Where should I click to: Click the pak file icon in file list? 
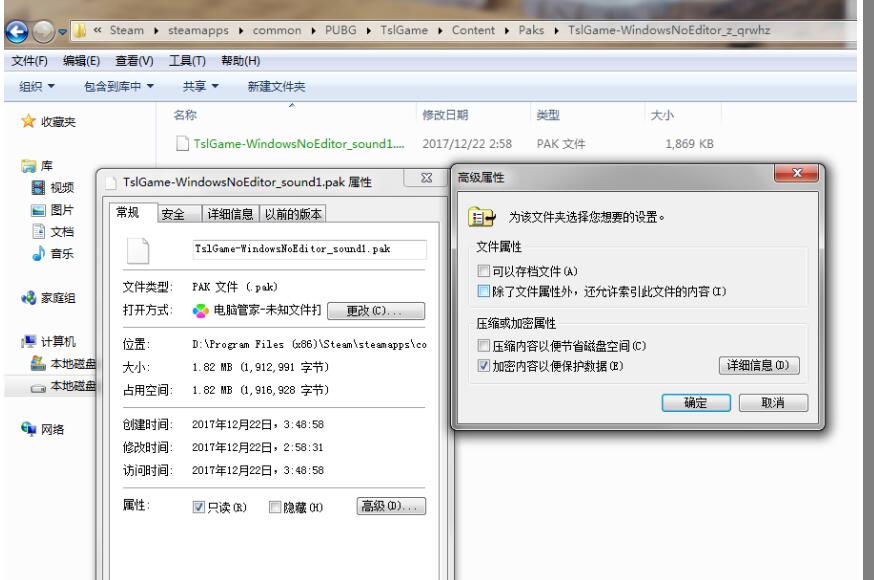pyautogui.click(x=182, y=144)
